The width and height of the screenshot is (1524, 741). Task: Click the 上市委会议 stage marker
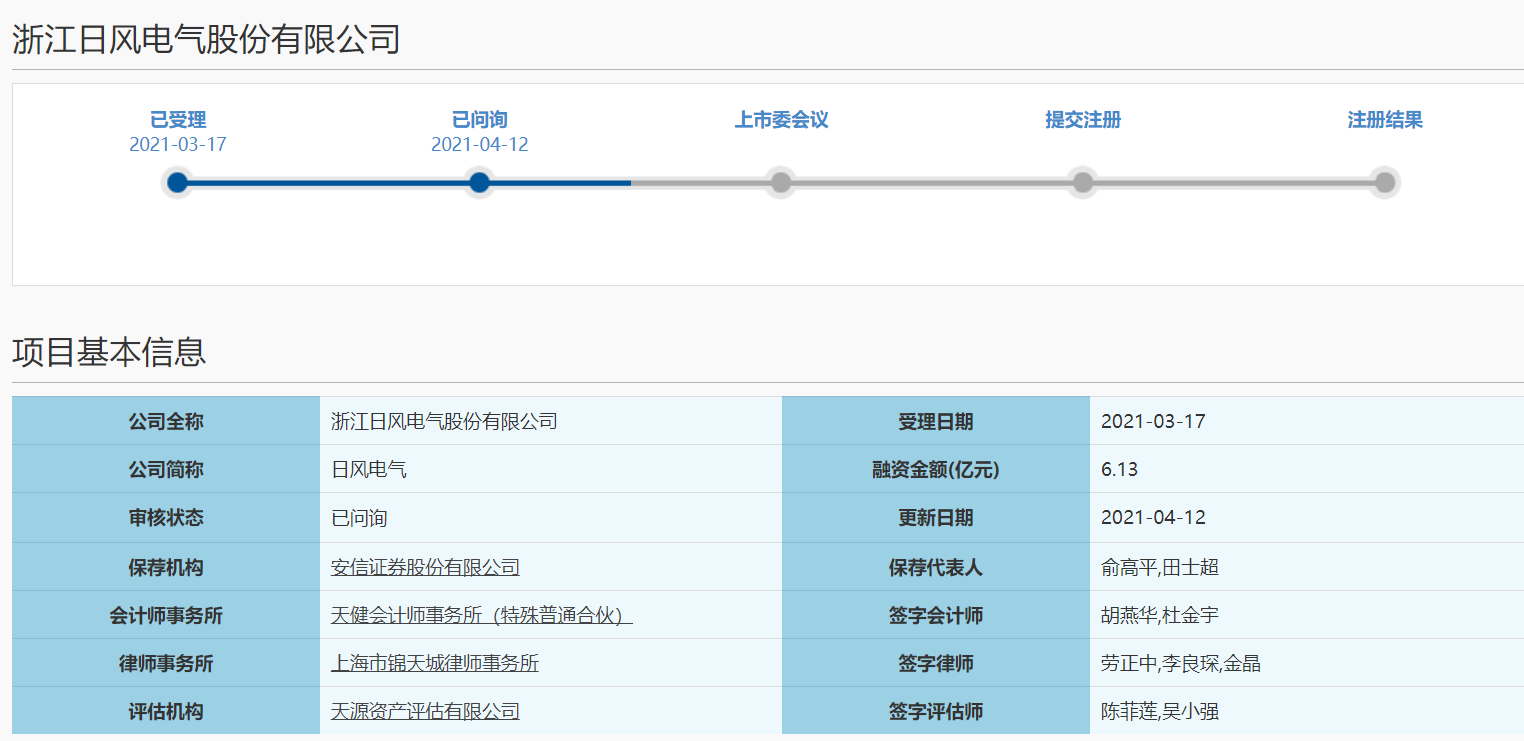[x=780, y=183]
